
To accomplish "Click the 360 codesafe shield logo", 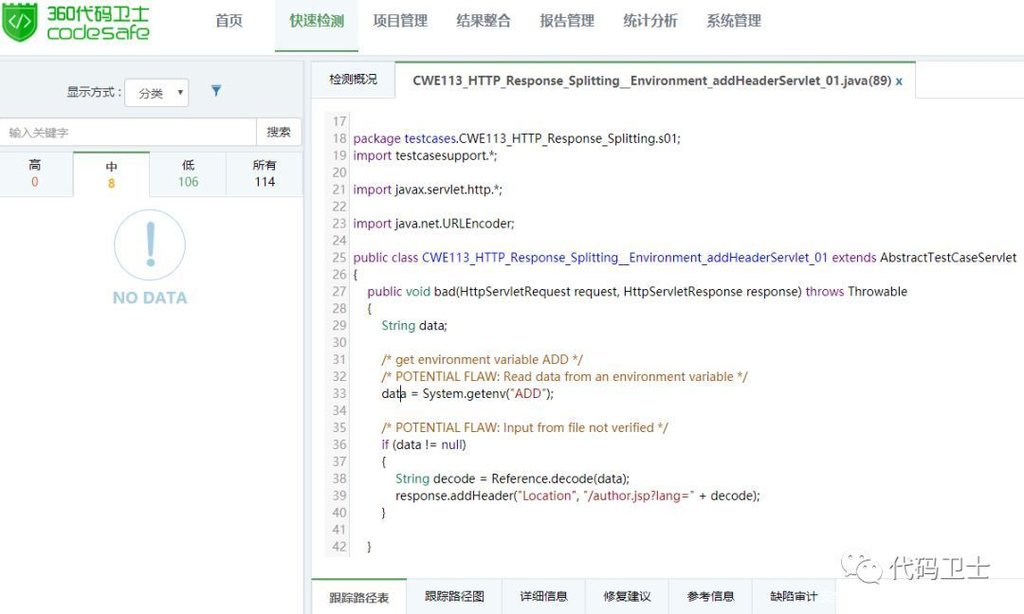I will 19,22.
